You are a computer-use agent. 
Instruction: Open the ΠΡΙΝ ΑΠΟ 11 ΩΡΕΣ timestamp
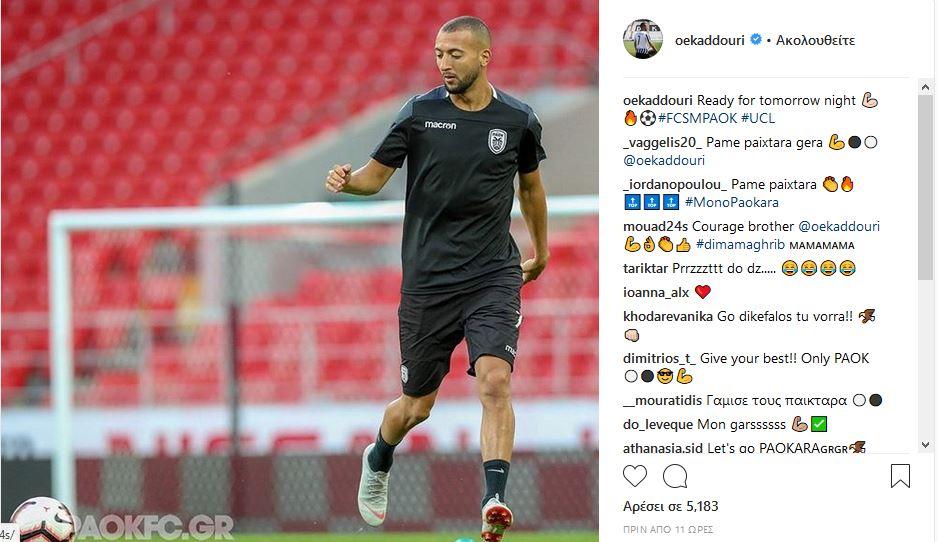click(668, 529)
